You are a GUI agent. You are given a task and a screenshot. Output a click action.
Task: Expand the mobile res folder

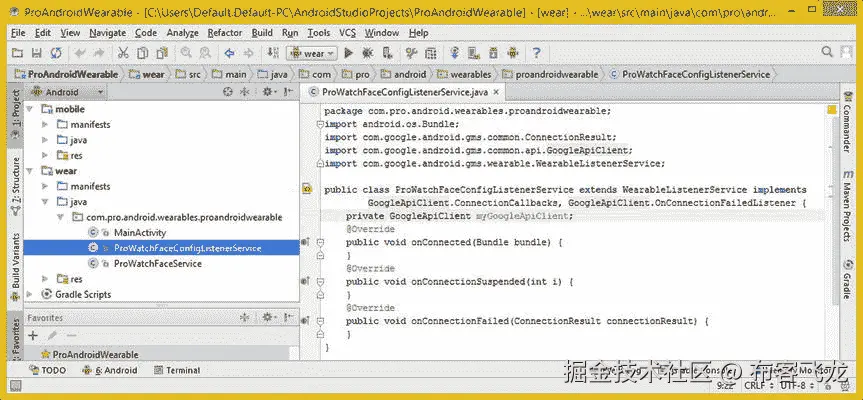click(46, 155)
